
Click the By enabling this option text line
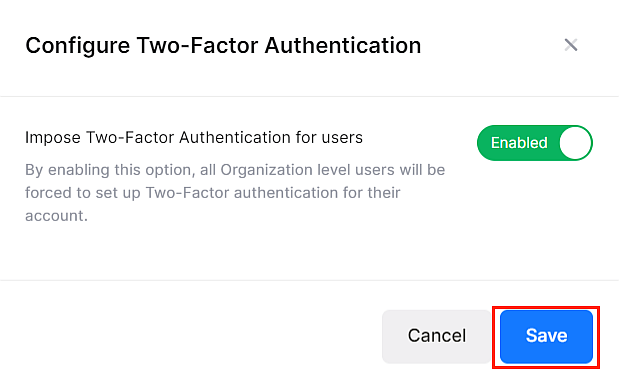pos(235,170)
